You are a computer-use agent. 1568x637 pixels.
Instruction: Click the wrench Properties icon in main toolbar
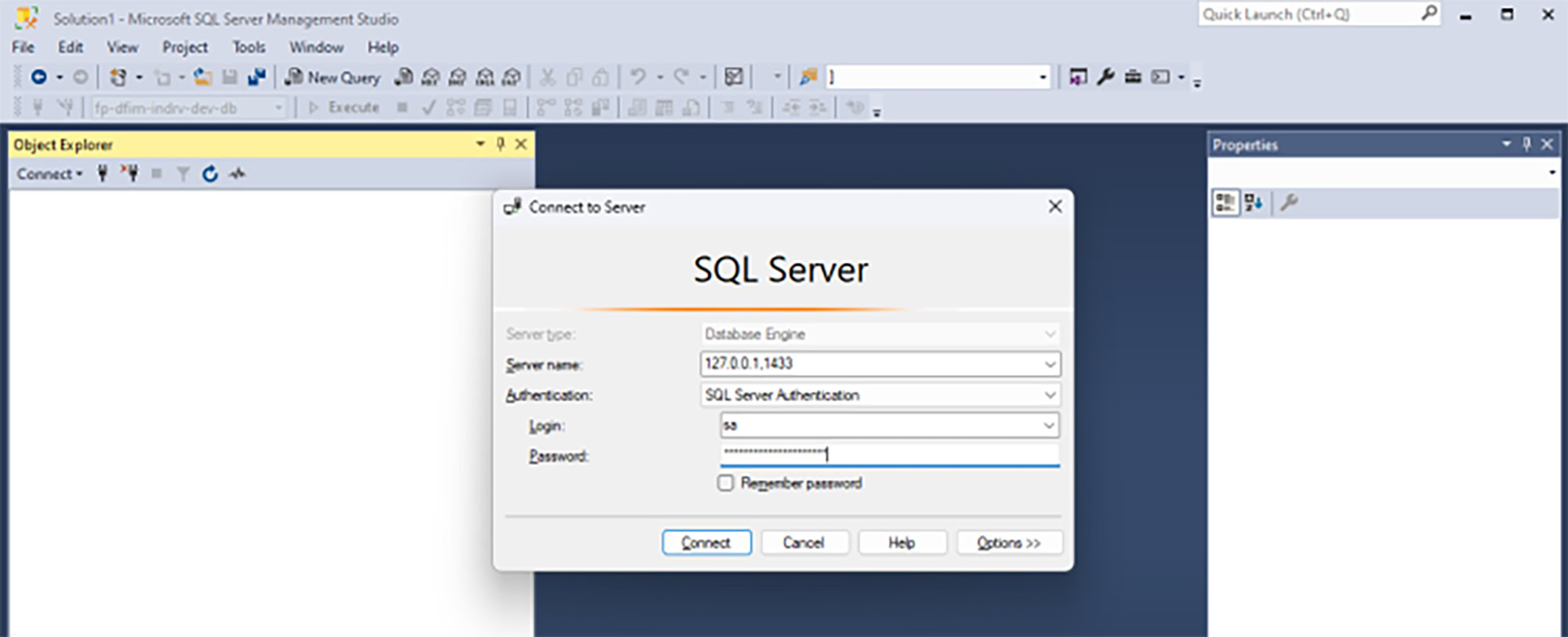point(1105,77)
